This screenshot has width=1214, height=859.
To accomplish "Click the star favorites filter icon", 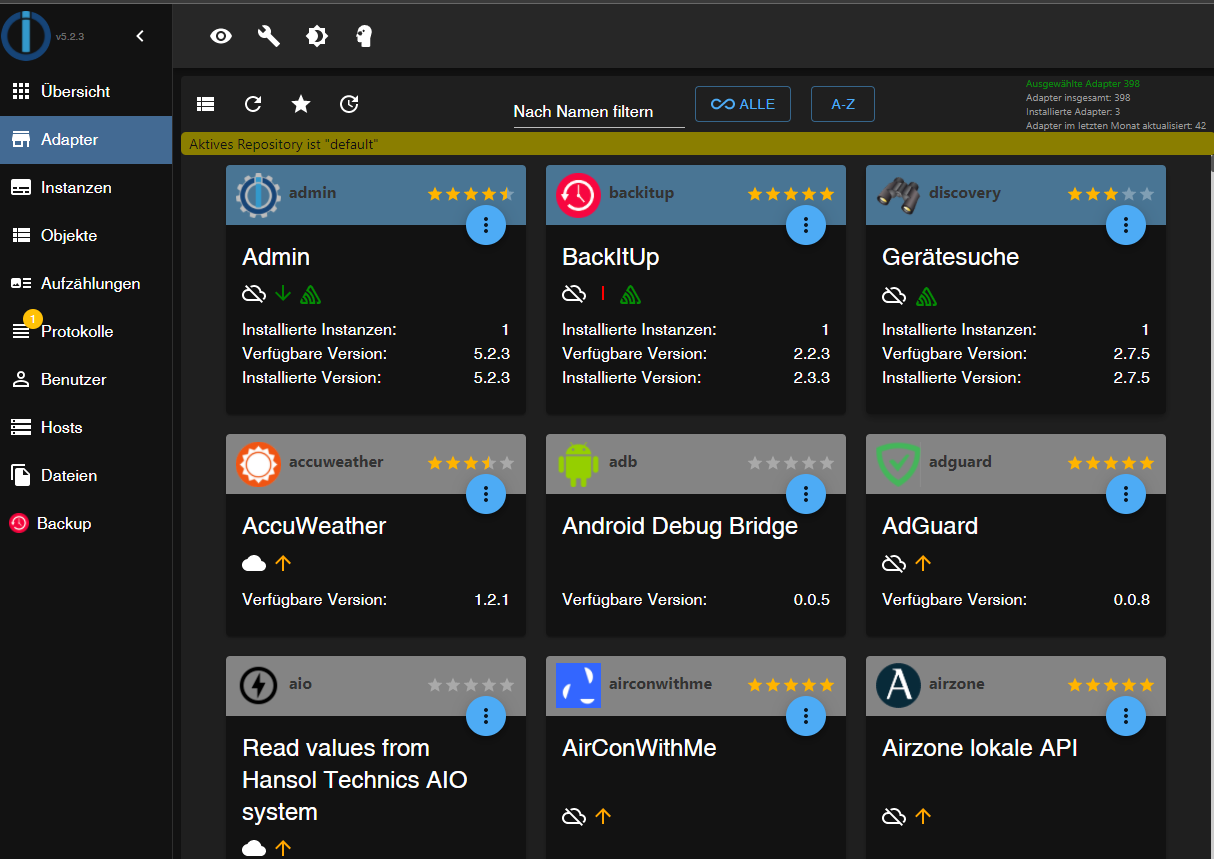I will pos(301,104).
